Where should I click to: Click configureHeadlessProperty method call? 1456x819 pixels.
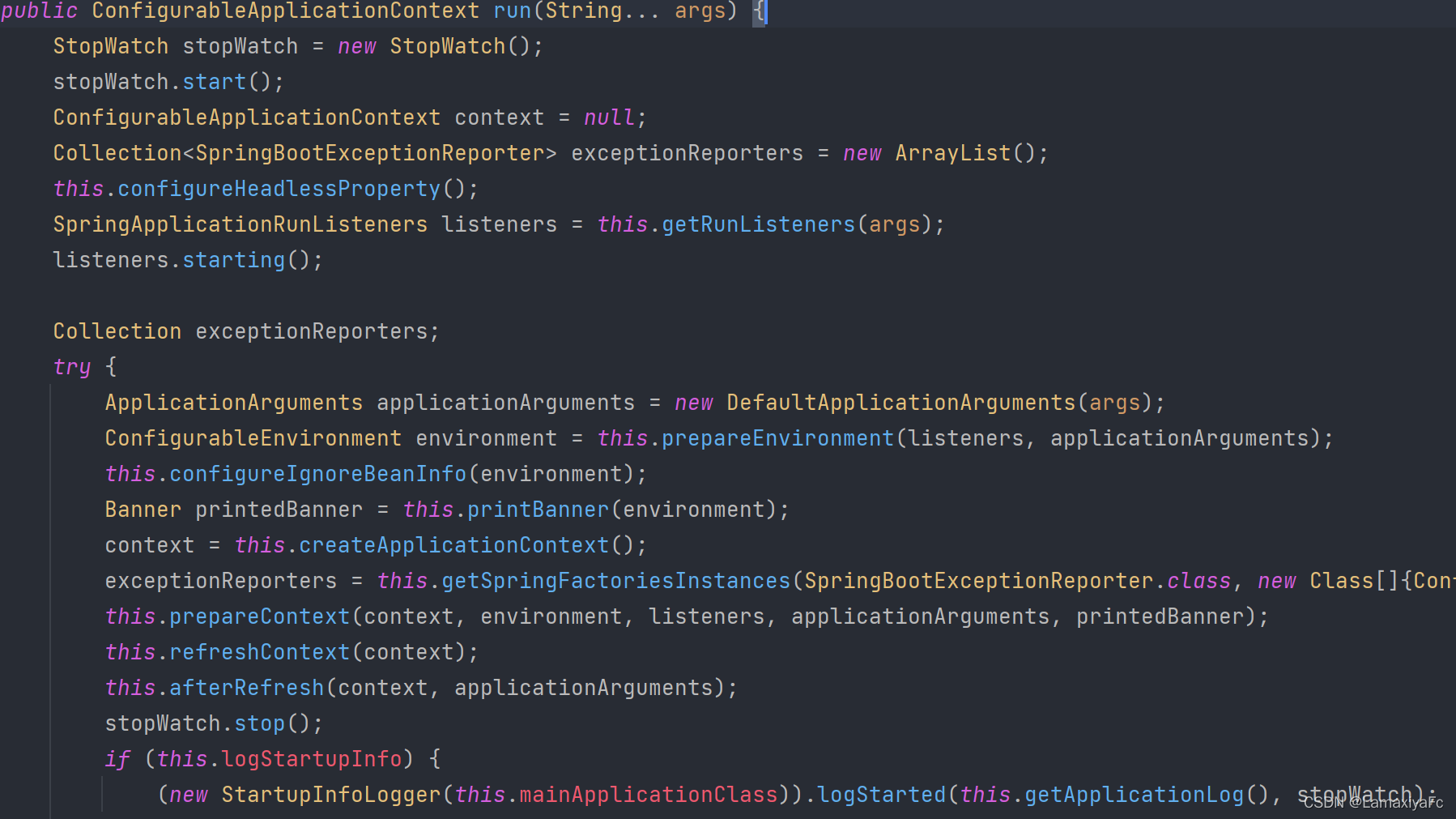point(279,189)
